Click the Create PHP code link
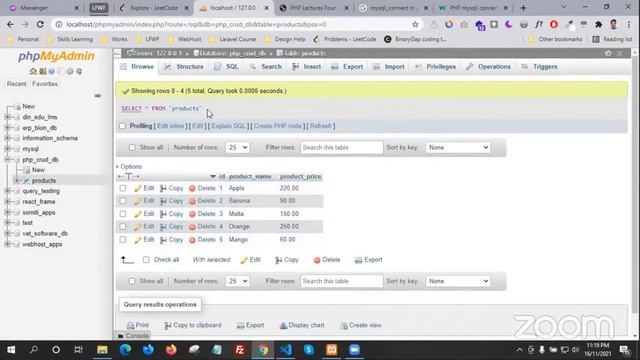This screenshot has height=360, width=640. tap(278, 126)
